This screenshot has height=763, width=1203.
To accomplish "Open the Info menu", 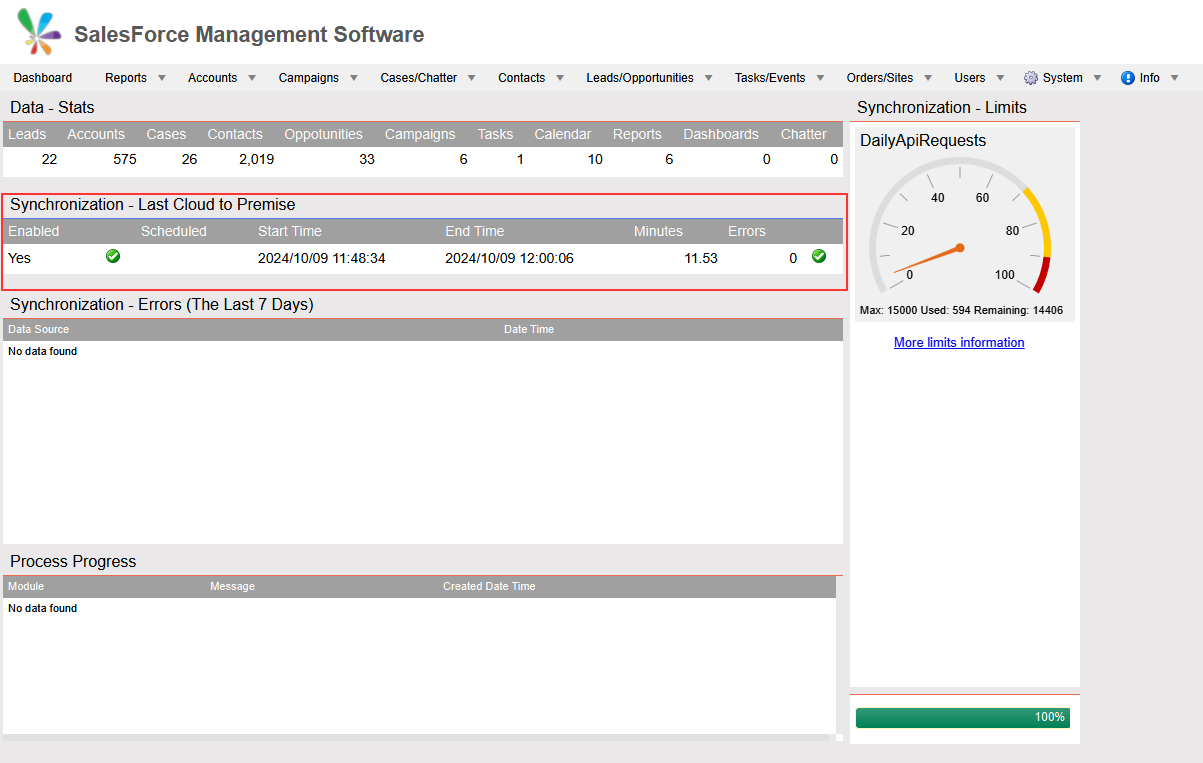I will pos(1149,78).
